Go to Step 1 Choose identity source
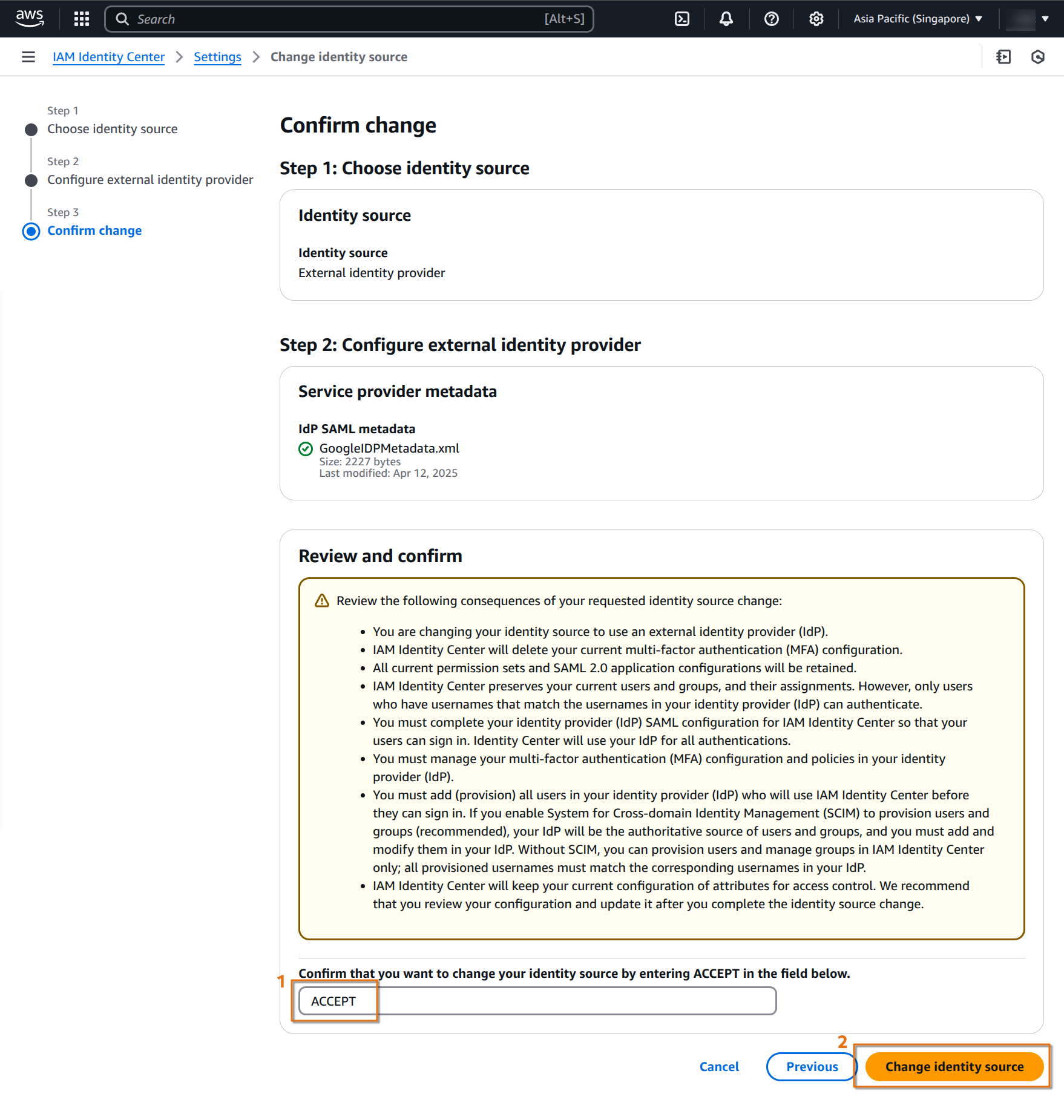Image resolution: width=1064 pixels, height=1120 pixels. [x=112, y=129]
